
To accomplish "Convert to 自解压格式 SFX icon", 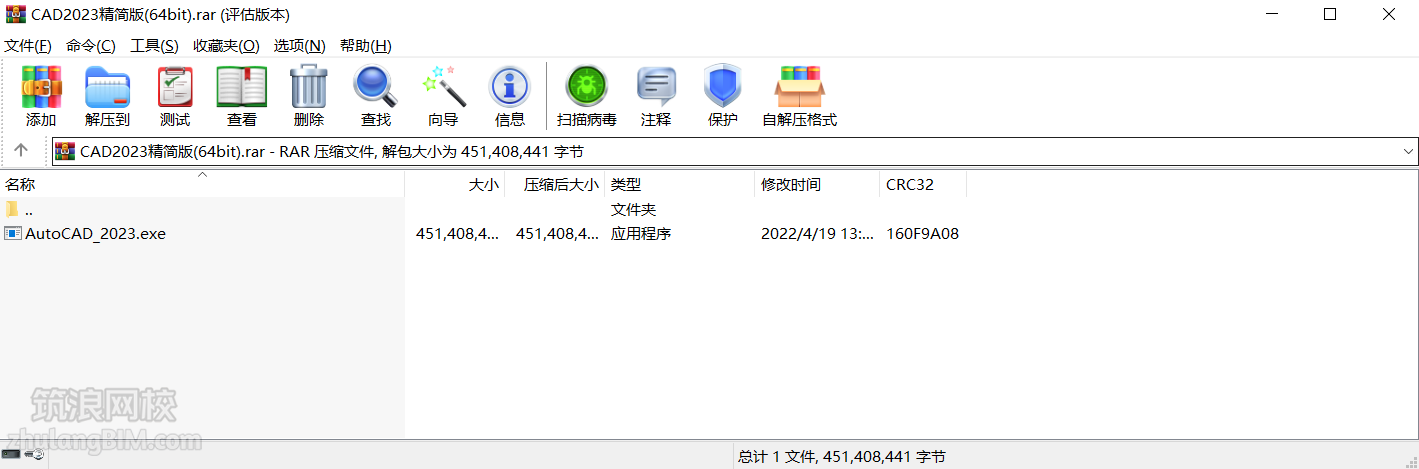I will click(799, 88).
